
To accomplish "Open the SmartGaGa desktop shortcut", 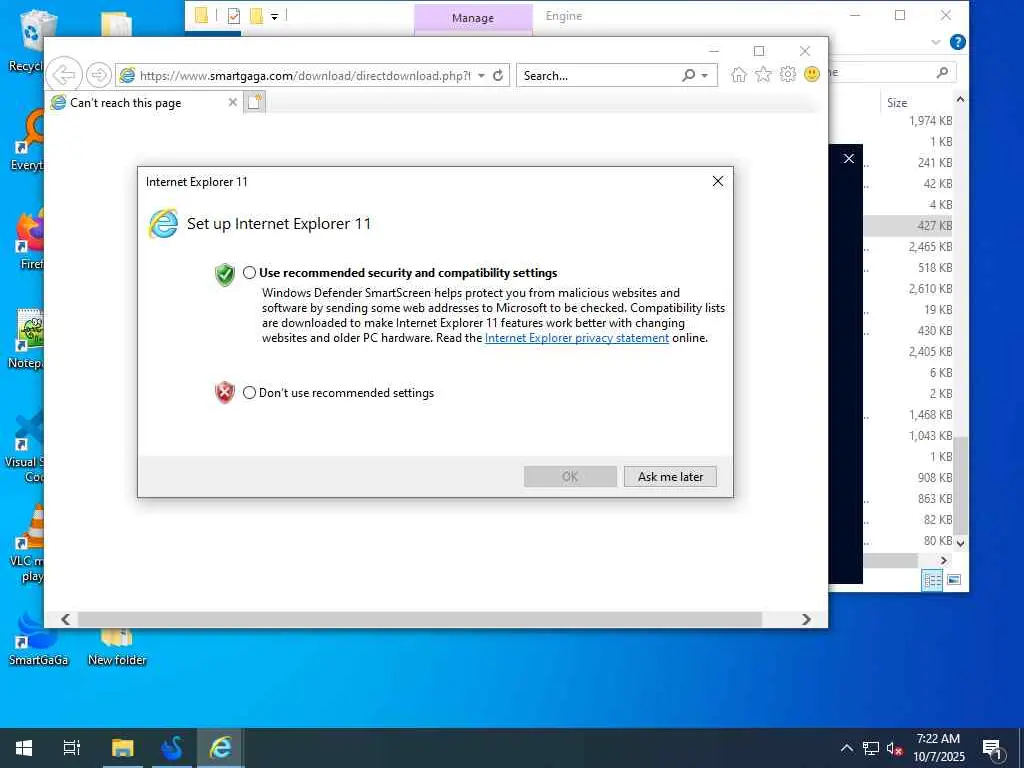I will 38,639.
